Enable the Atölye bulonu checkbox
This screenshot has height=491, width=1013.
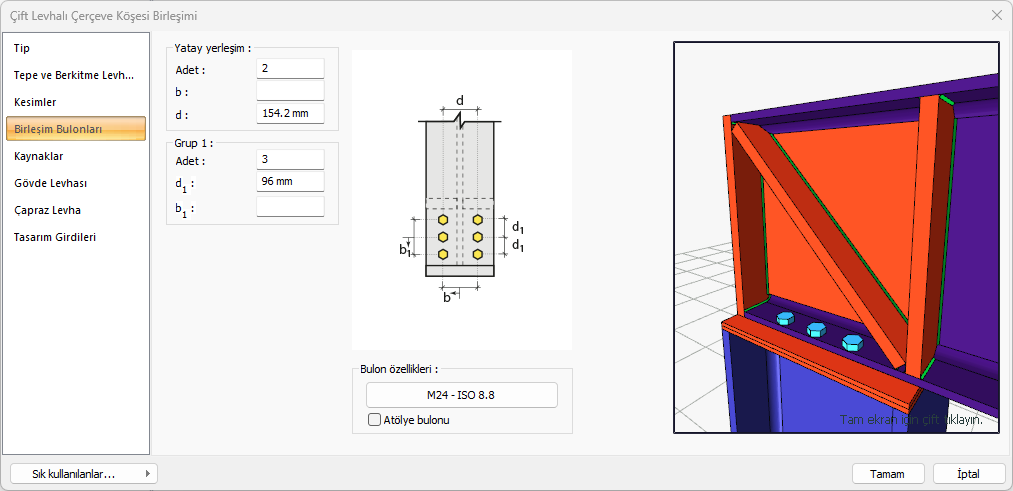tap(375, 420)
